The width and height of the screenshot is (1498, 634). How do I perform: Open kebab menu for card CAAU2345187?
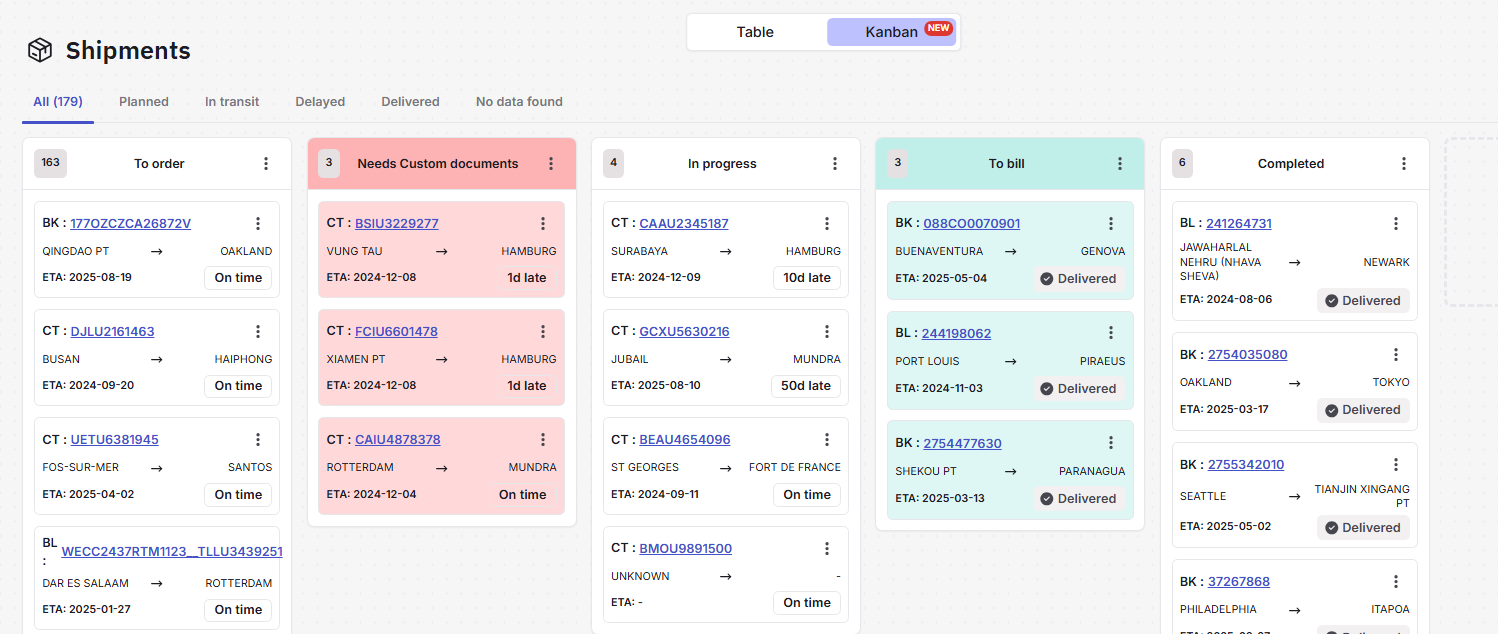(827, 224)
